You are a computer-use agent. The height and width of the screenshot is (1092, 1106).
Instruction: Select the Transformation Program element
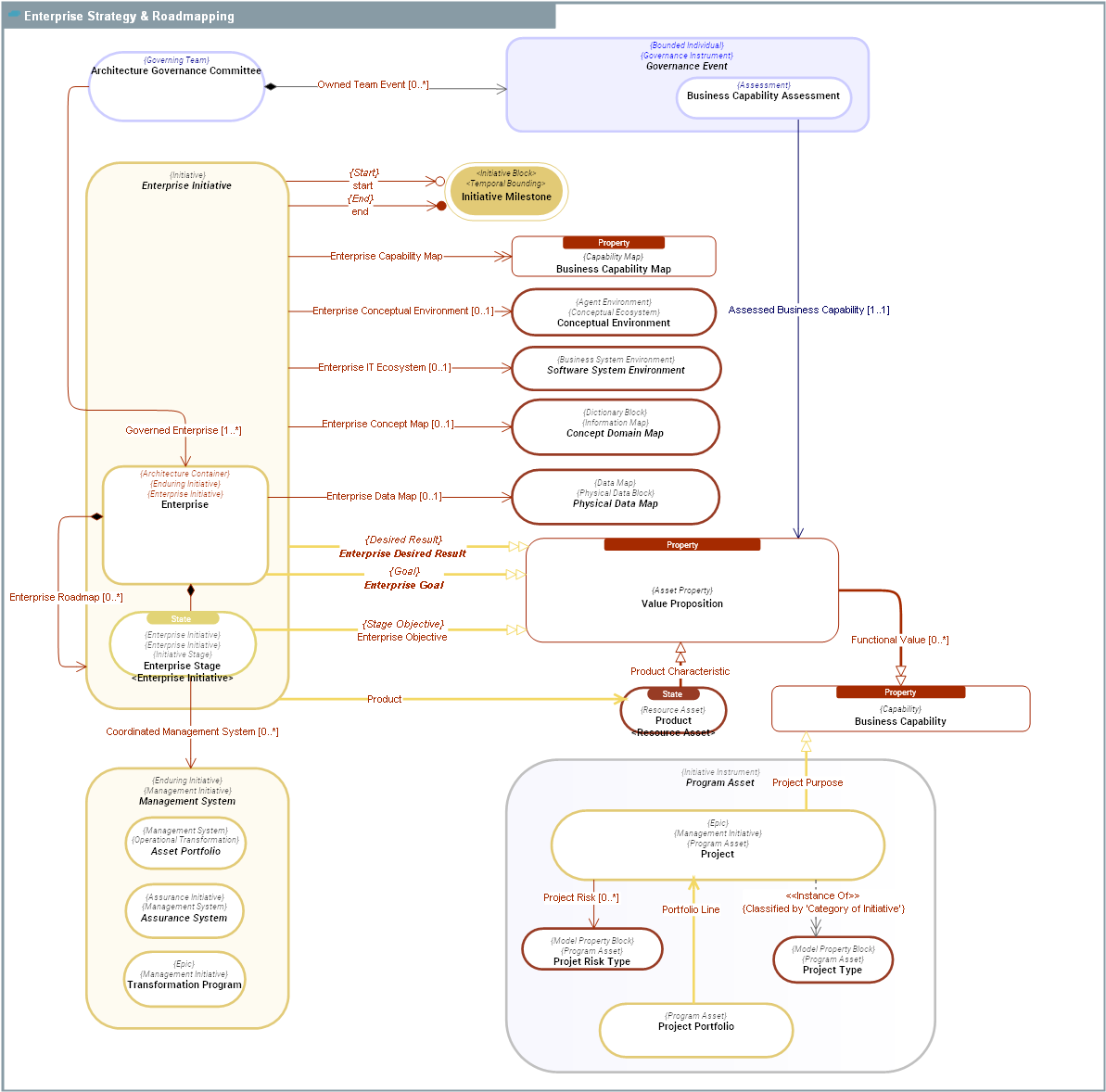[x=184, y=979]
